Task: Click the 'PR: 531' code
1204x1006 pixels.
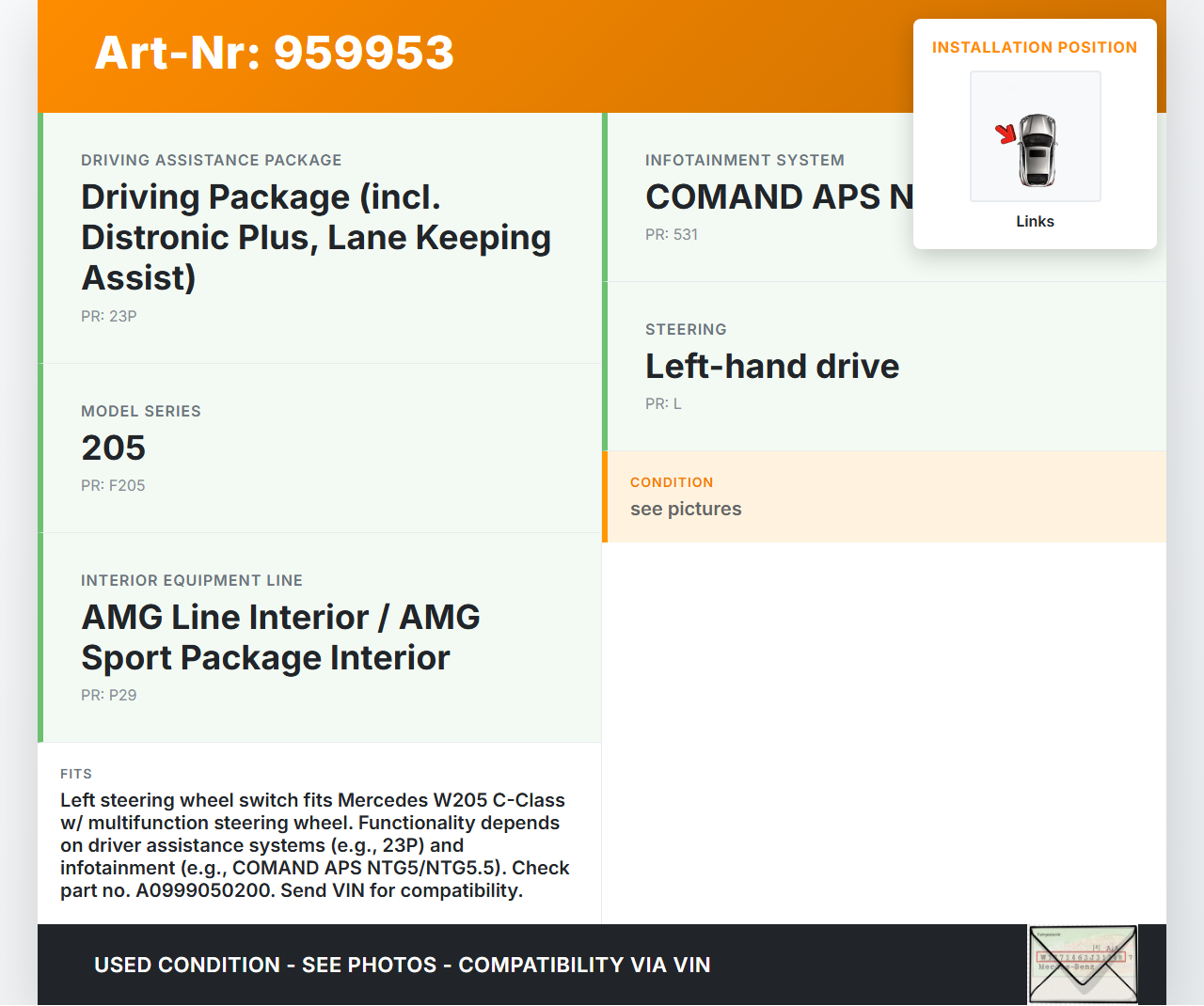Action: pyautogui.click(x=671, y=234)
